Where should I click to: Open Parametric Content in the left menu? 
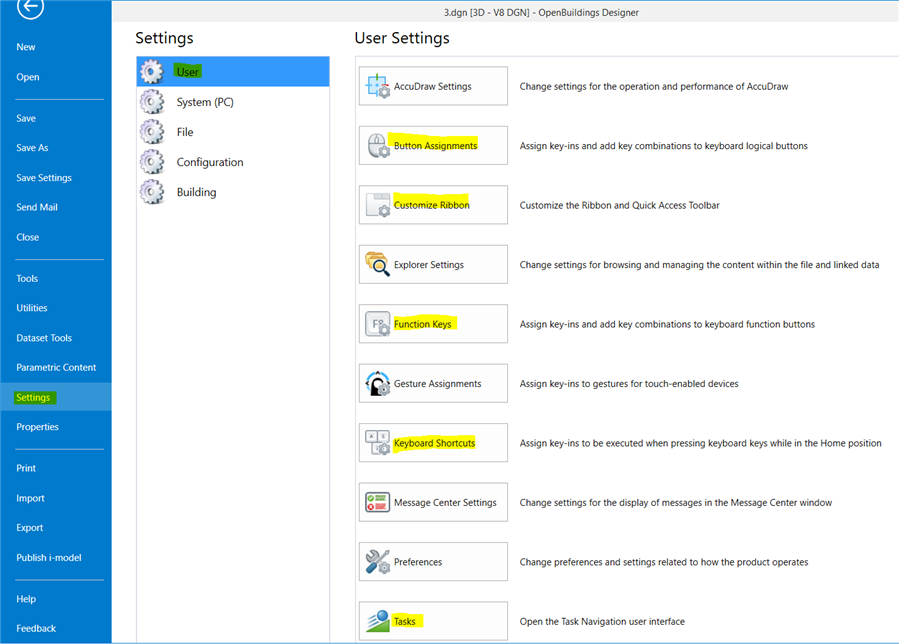(x=56, y=368)
